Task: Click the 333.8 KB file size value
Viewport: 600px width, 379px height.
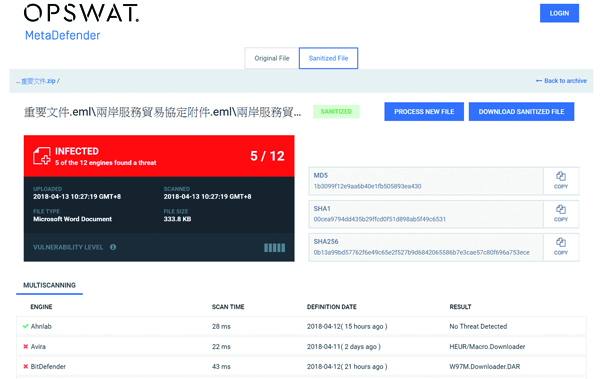Action: point(177,219)
